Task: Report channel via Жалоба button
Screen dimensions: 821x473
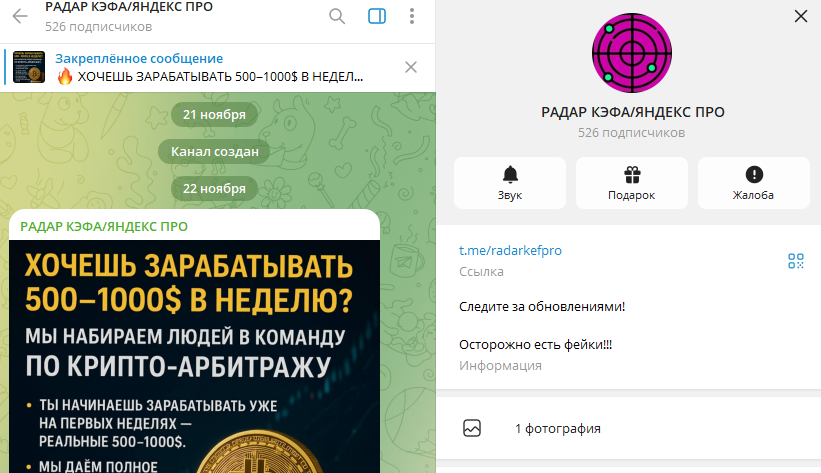Action: pyautogui.click(x=753, y=183)
